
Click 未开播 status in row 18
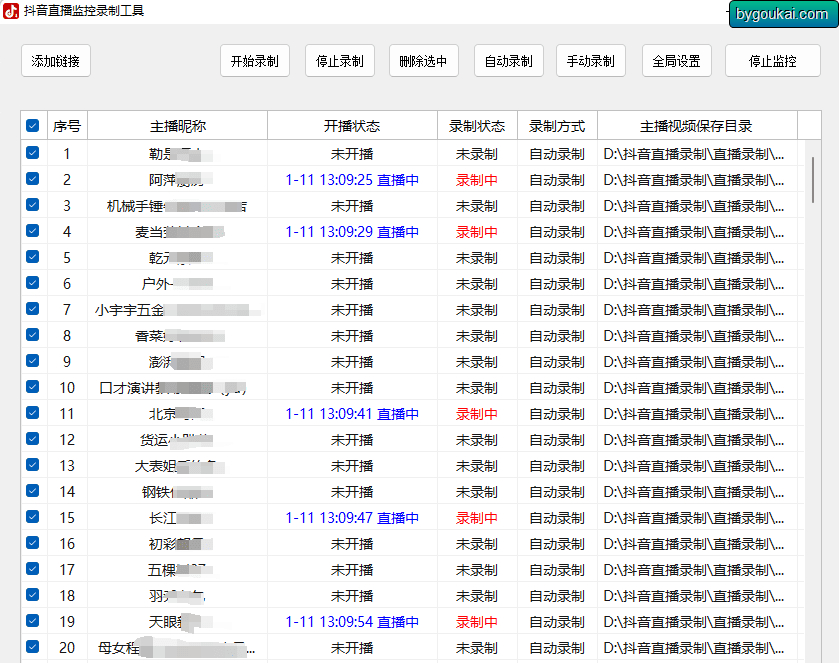coord(352,596)
